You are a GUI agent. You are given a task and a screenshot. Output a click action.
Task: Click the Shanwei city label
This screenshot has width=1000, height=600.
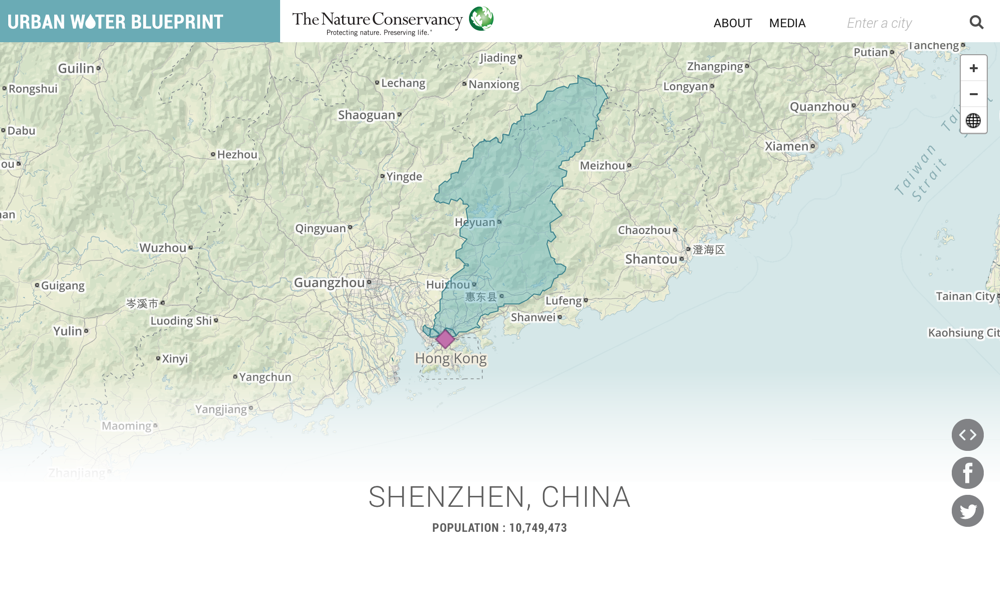coord(533,317)
